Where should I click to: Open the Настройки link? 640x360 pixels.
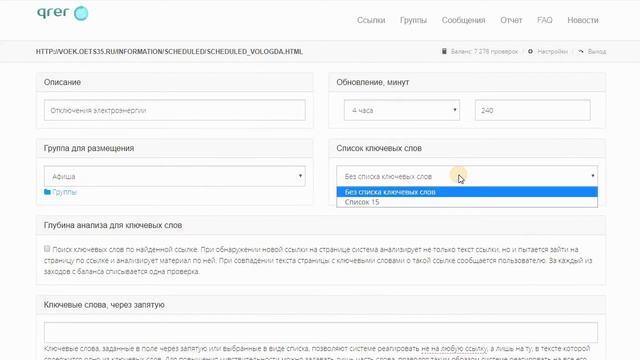click(x=552, y=51)
